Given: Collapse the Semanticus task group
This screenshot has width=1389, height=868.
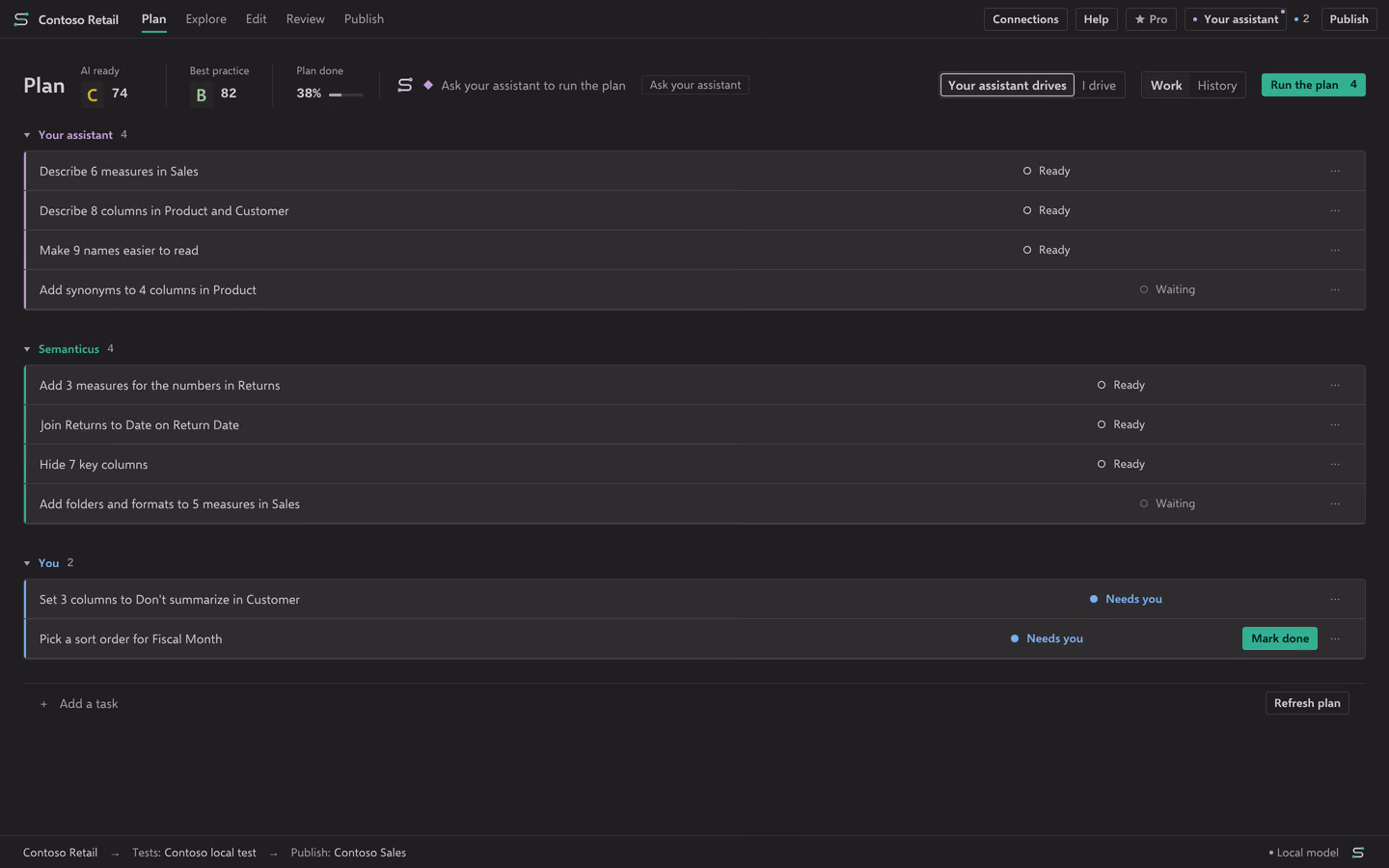Looking at the screenshot, I should click(x=27, y=349).
